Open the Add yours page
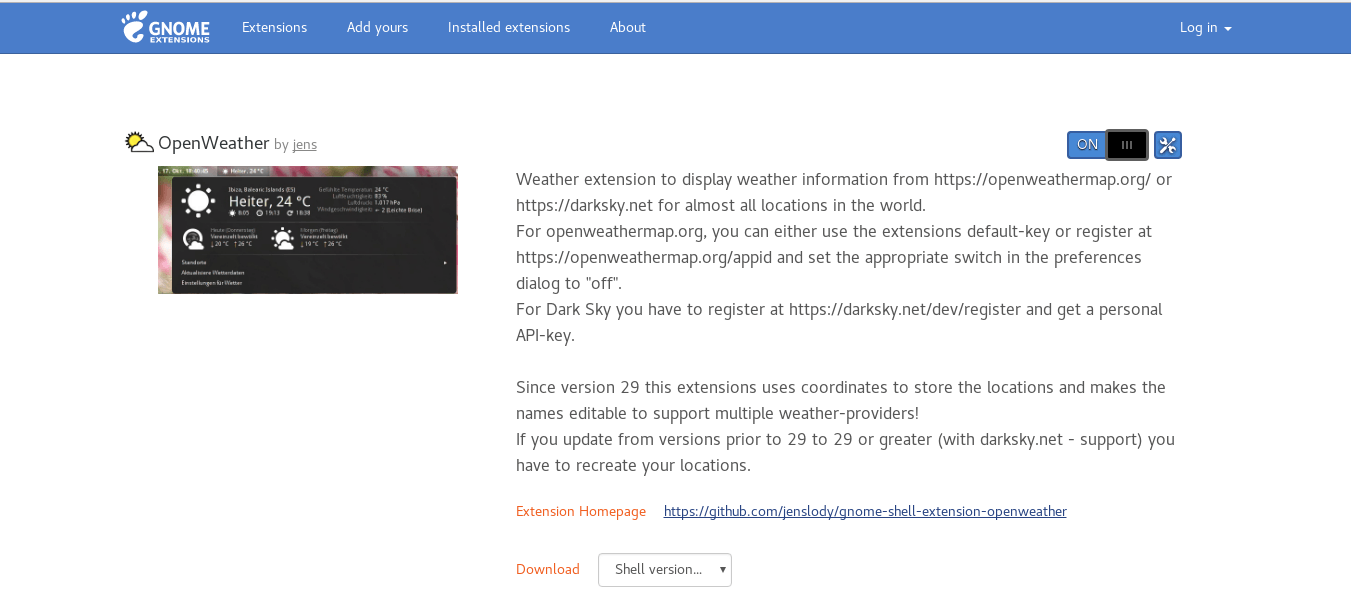The image size is (1351, 606). pyautogui.click(x=377, y=27)
